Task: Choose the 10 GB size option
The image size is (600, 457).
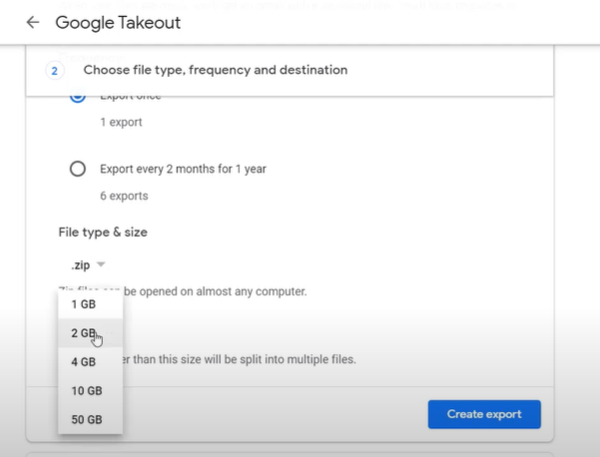Action: tap(86, 391)
